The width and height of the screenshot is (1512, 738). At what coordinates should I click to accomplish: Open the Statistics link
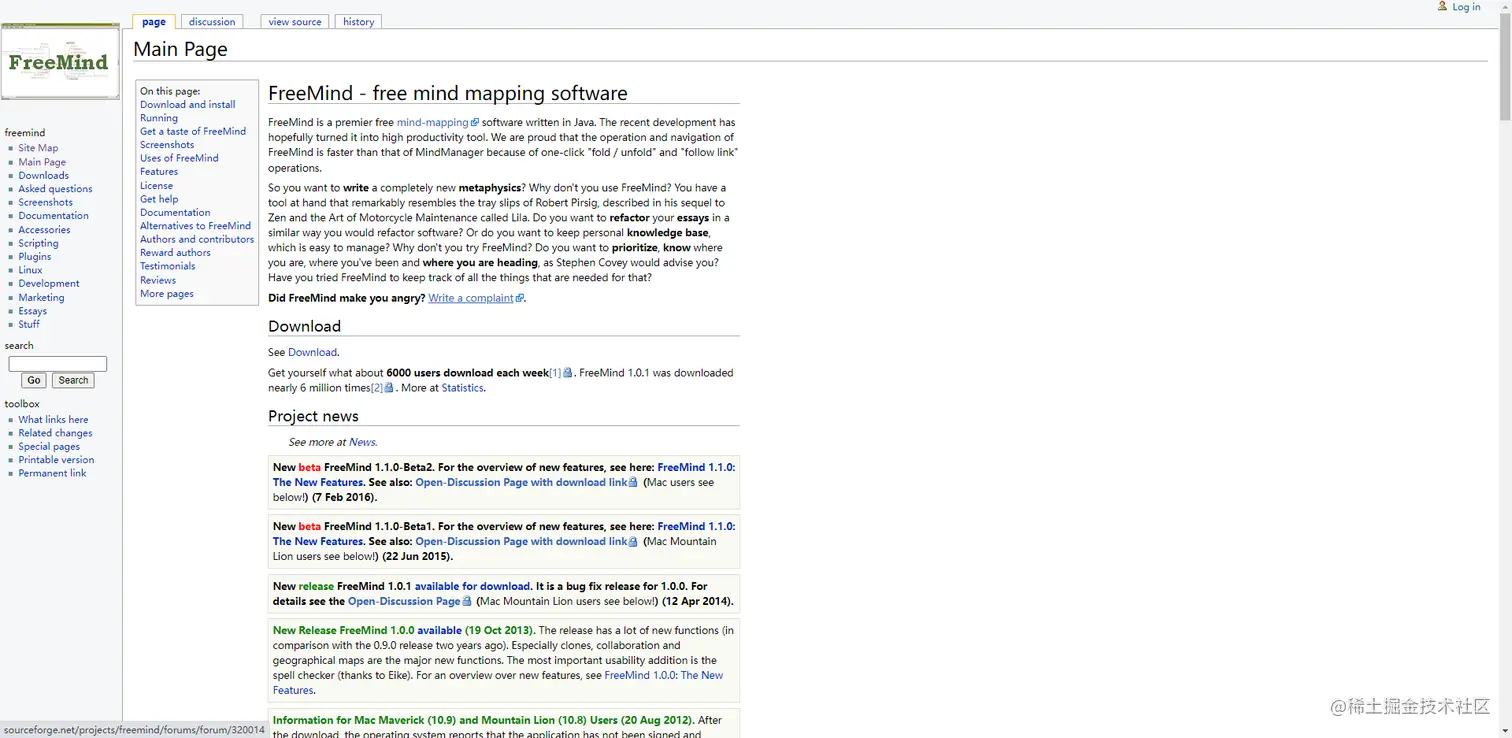[463, 388]
